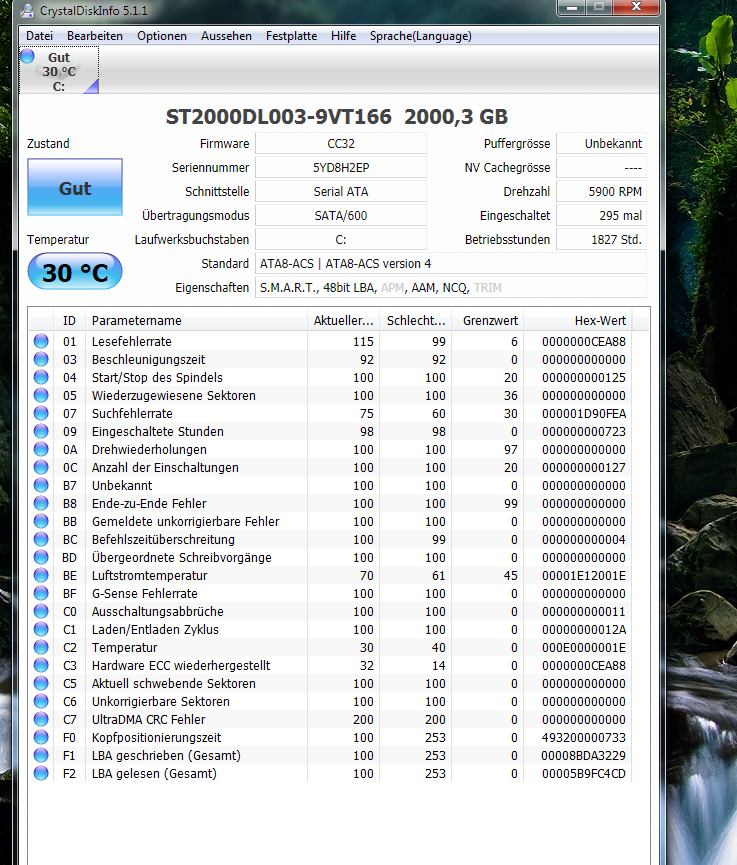The width and height of the screenshot is (737, 865).
Task: Click status icon of Übergeordnete Schreibvorgänge row
Action: click(41, 557)
